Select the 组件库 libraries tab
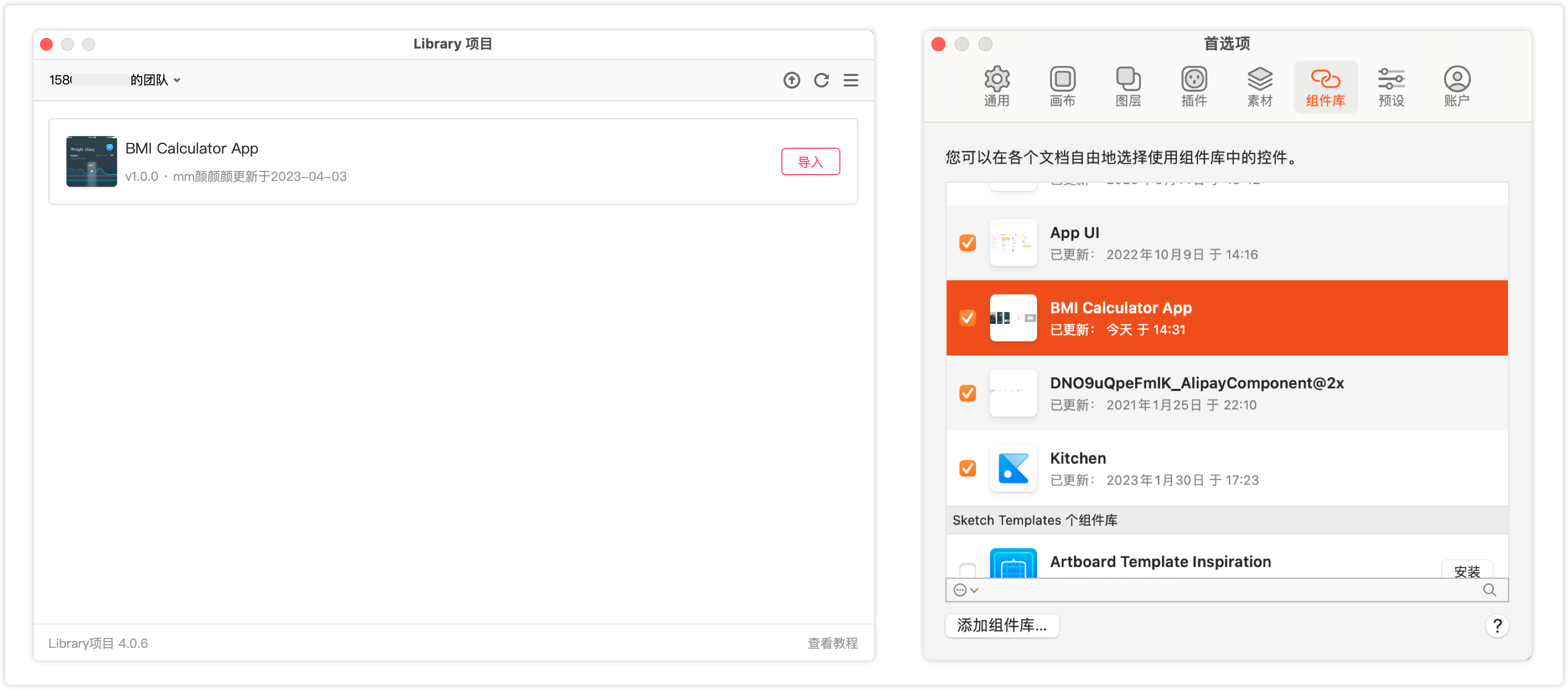The image size is (1568, 690). 1325,87
